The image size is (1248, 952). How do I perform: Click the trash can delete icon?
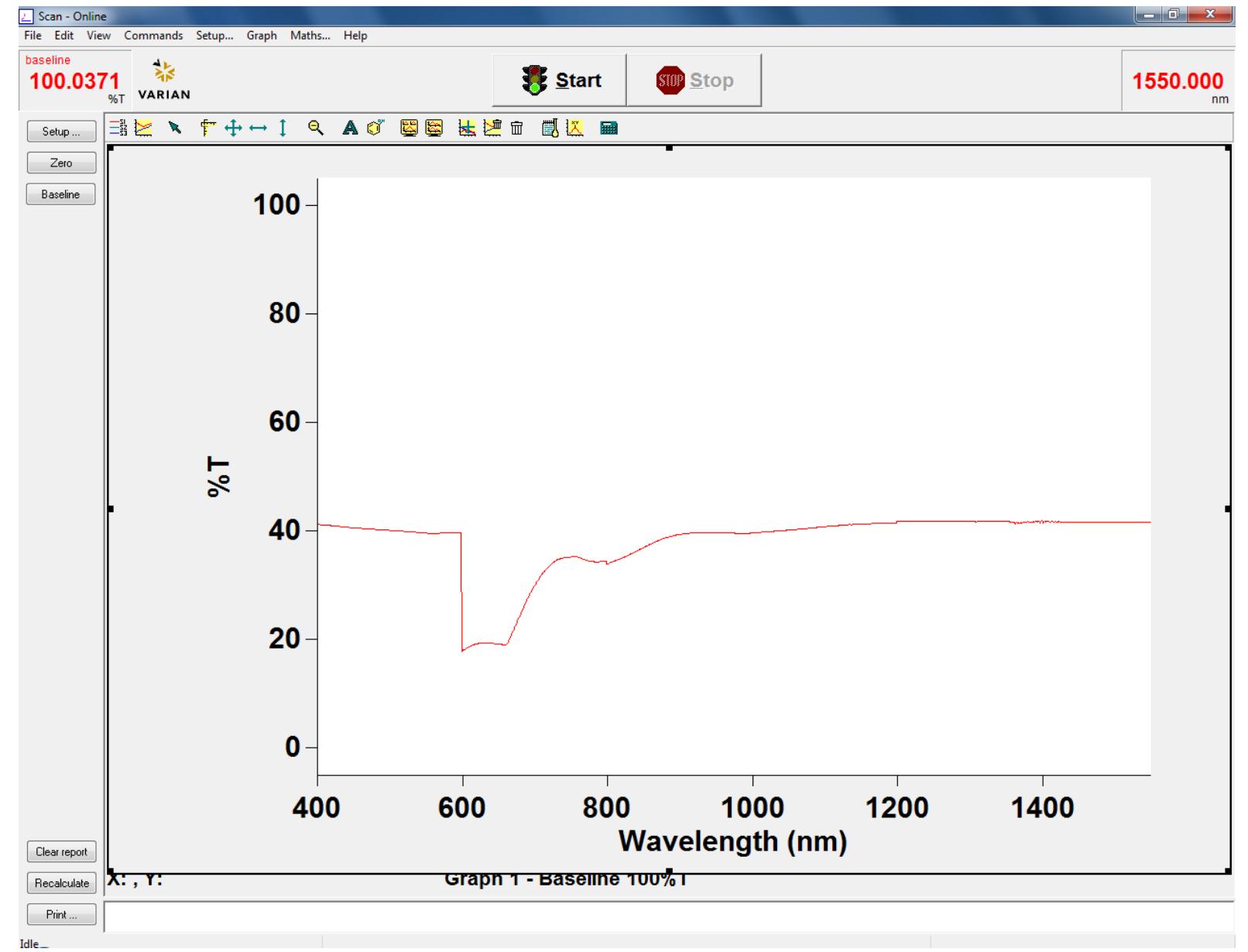(x=516, y=128)
